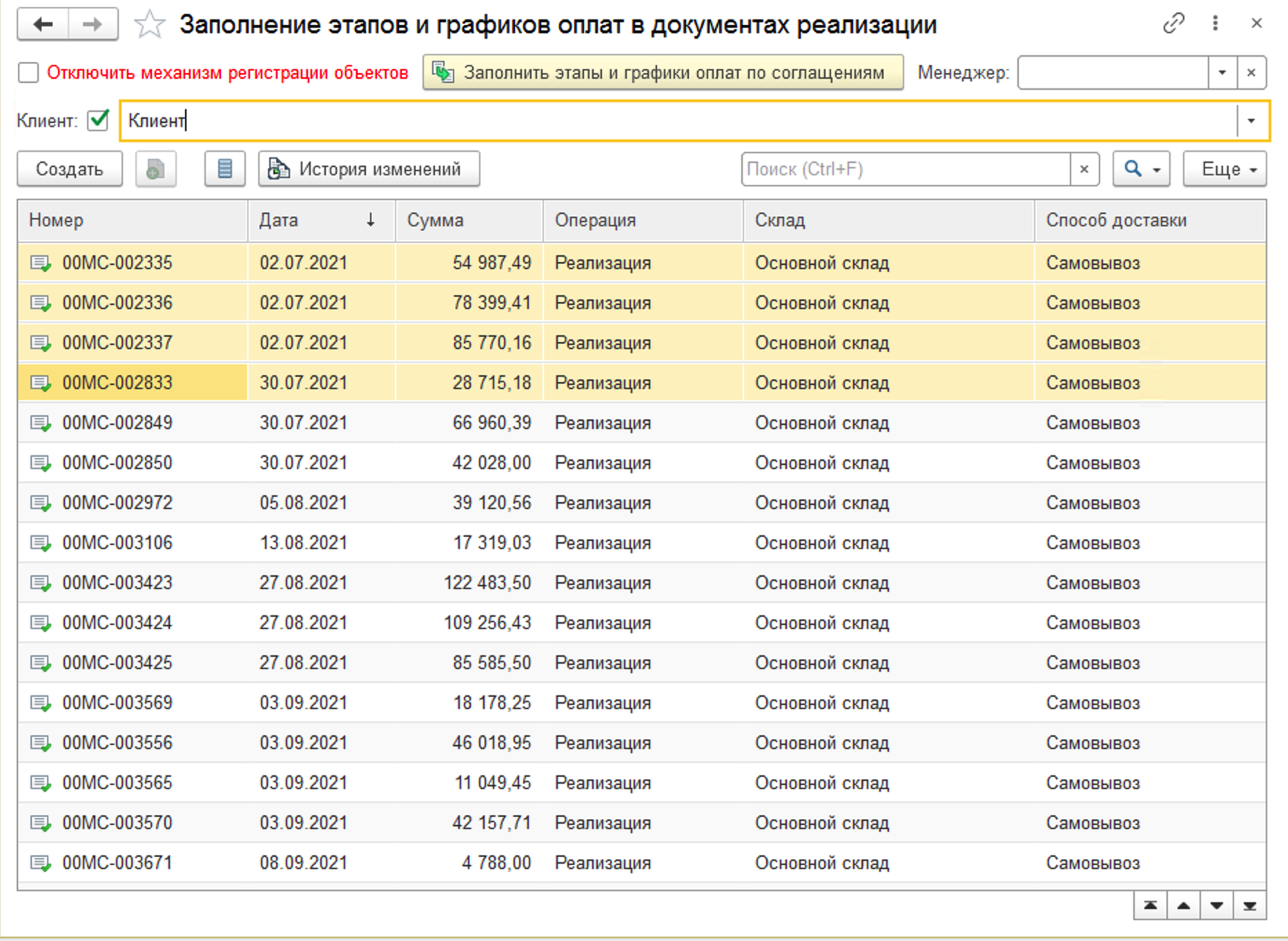Click Основной склад in row 00МС-003565
Viewport: 1288px width, 941px height.
tap(821, 783)
